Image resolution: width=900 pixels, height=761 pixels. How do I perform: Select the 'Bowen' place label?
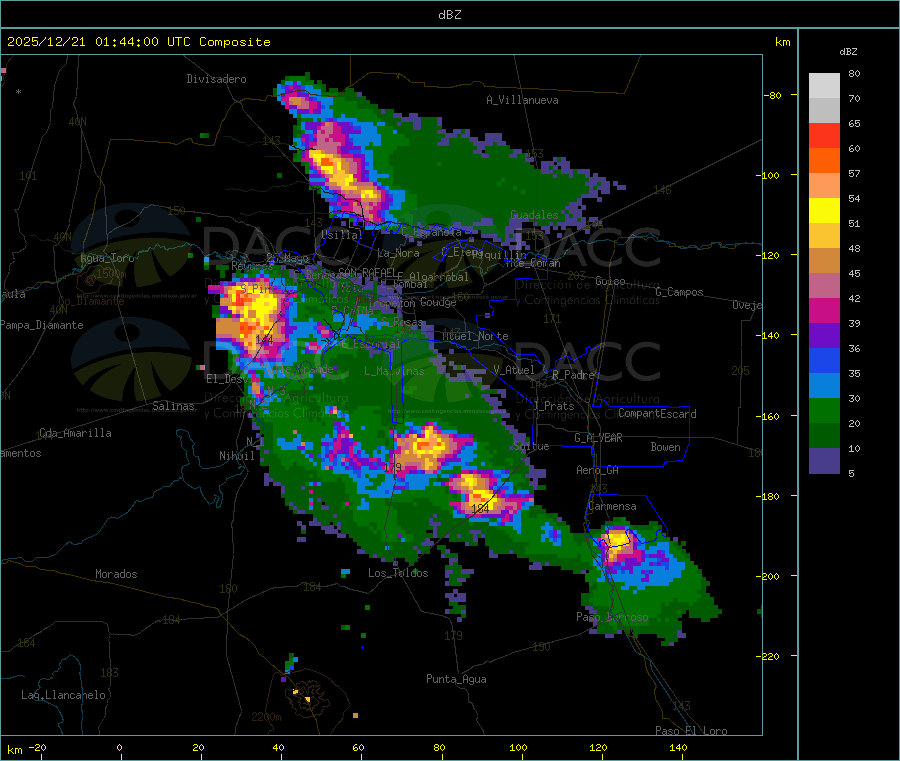point(665,447)
